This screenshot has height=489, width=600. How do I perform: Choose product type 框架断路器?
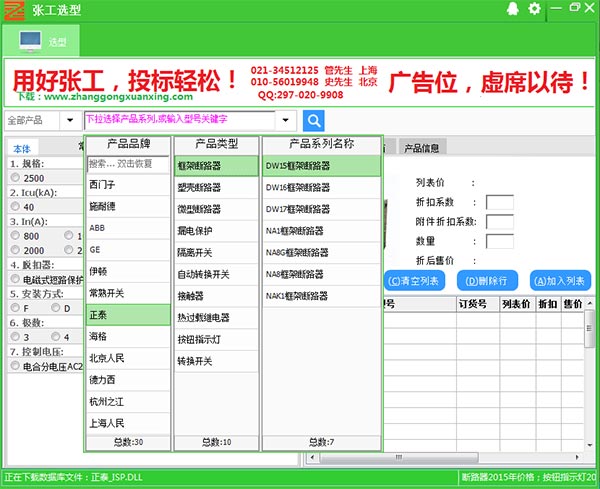click(217, 166)
